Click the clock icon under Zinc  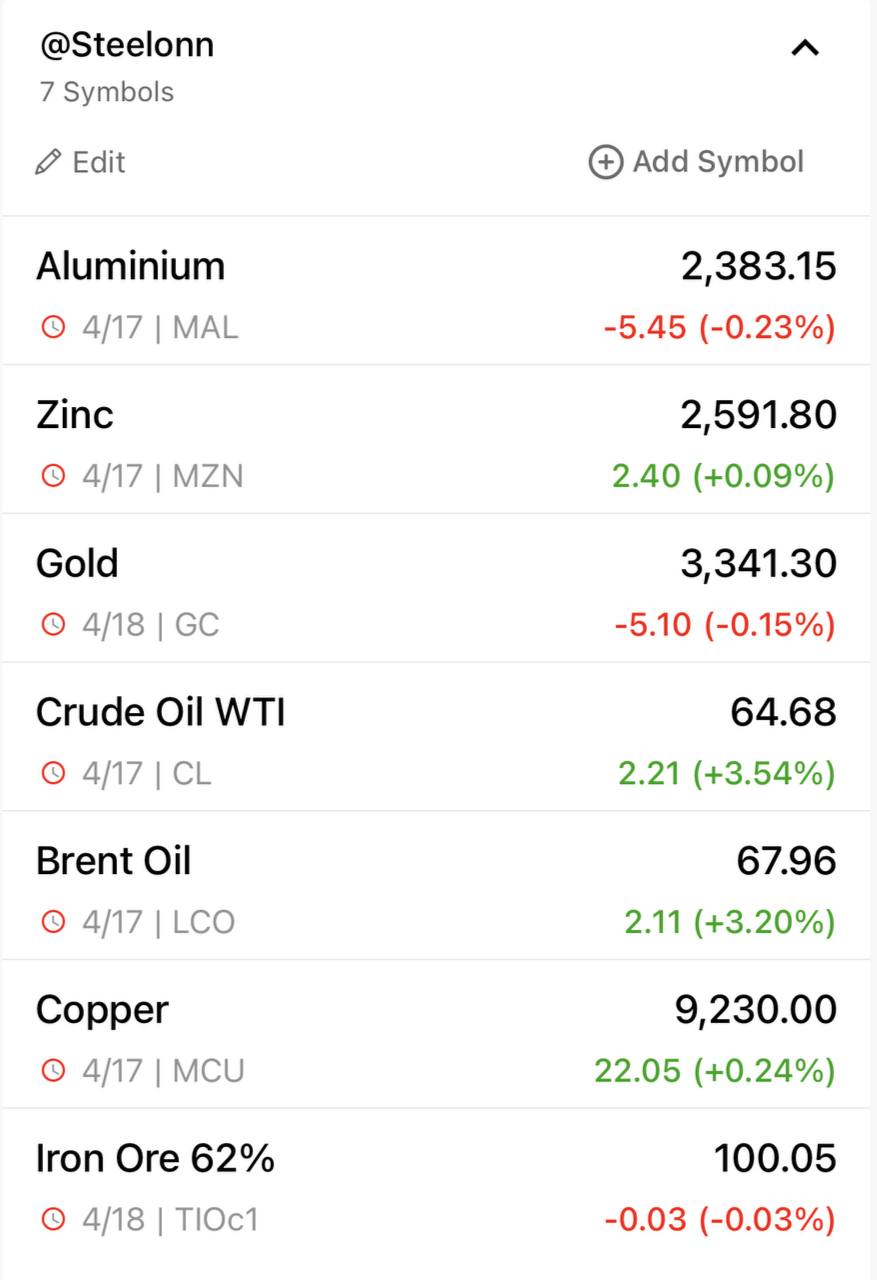(53, 476)
